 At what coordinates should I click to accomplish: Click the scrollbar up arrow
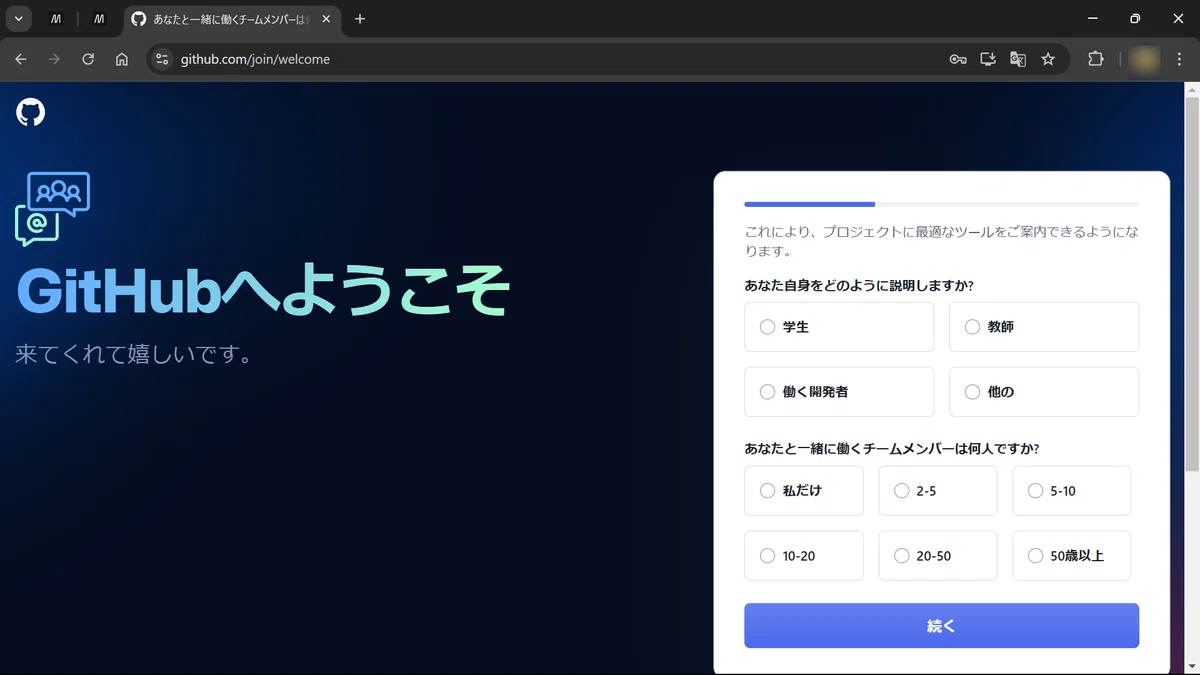[1191, 90]
